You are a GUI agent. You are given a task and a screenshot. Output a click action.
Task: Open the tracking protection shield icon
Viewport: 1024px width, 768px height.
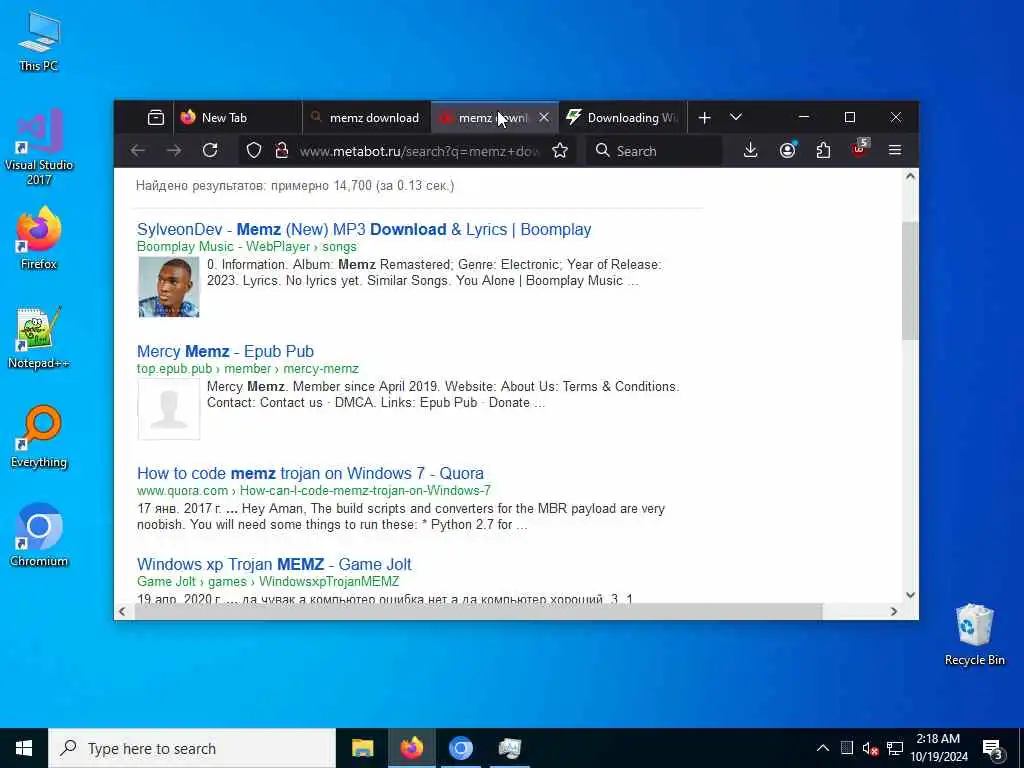click(x=254, y=151)
